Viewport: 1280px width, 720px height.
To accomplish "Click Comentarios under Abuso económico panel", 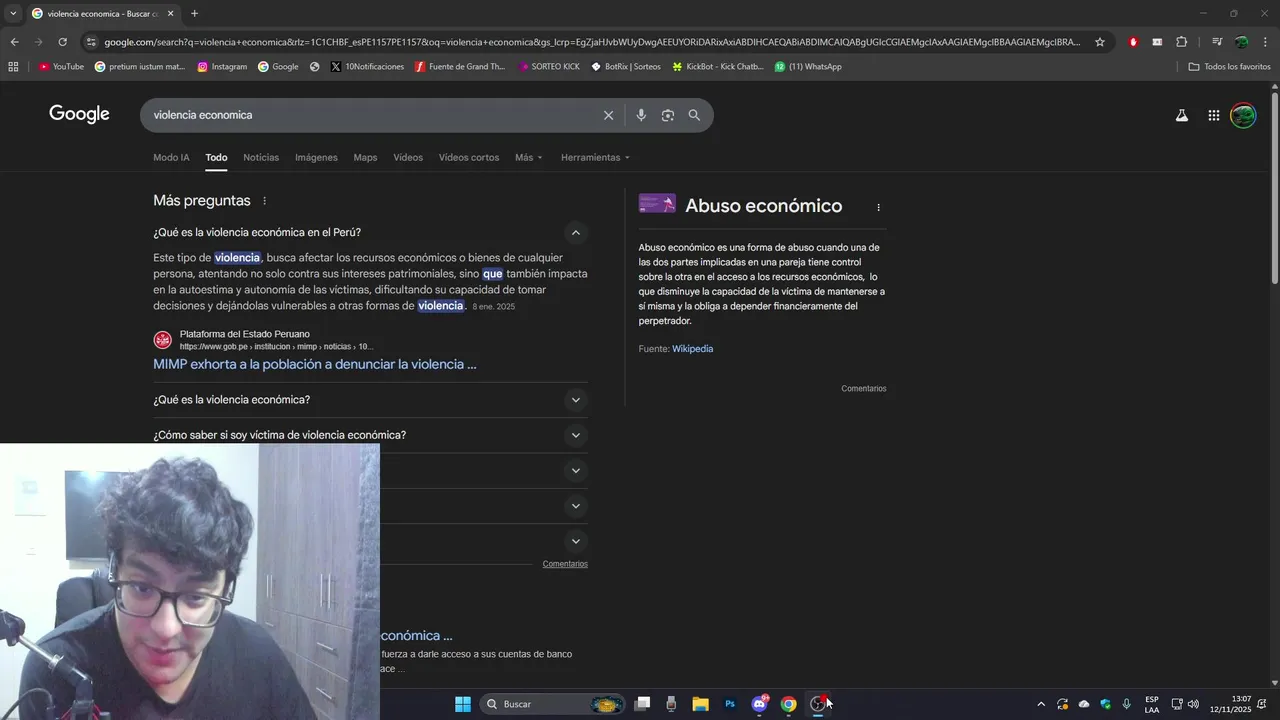I will tap(864, 389).
